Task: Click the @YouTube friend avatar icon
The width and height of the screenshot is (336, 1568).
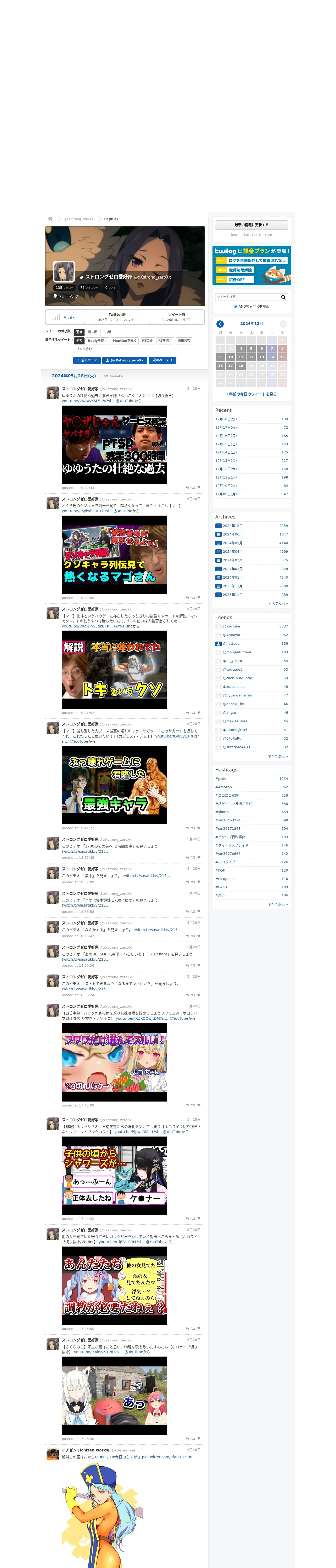Action: pos(218,626)
